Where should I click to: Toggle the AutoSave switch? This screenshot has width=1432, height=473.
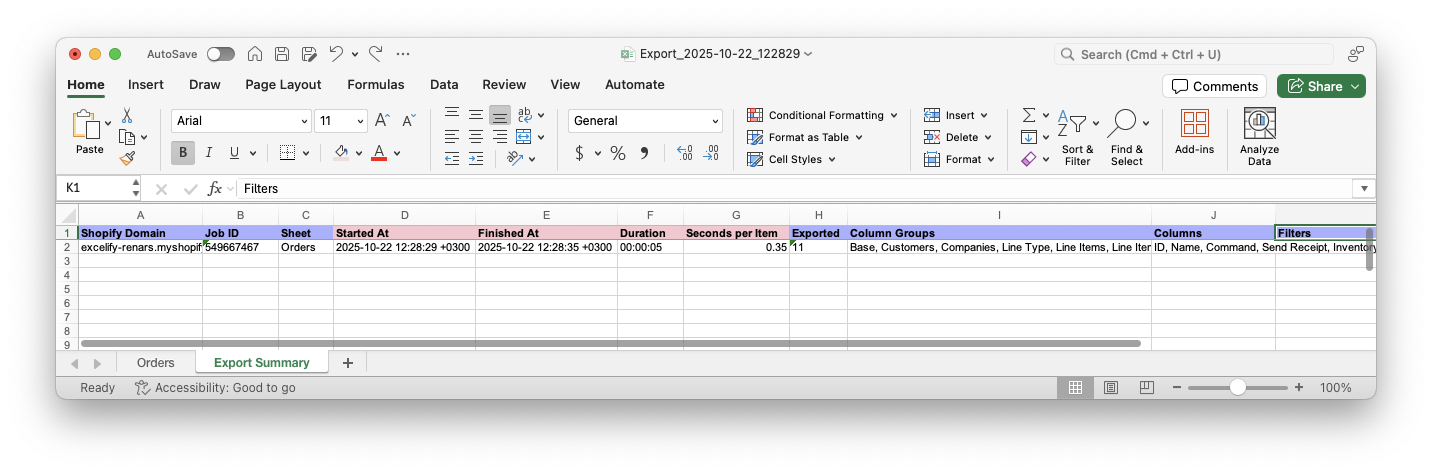click(x=220, y=54)
